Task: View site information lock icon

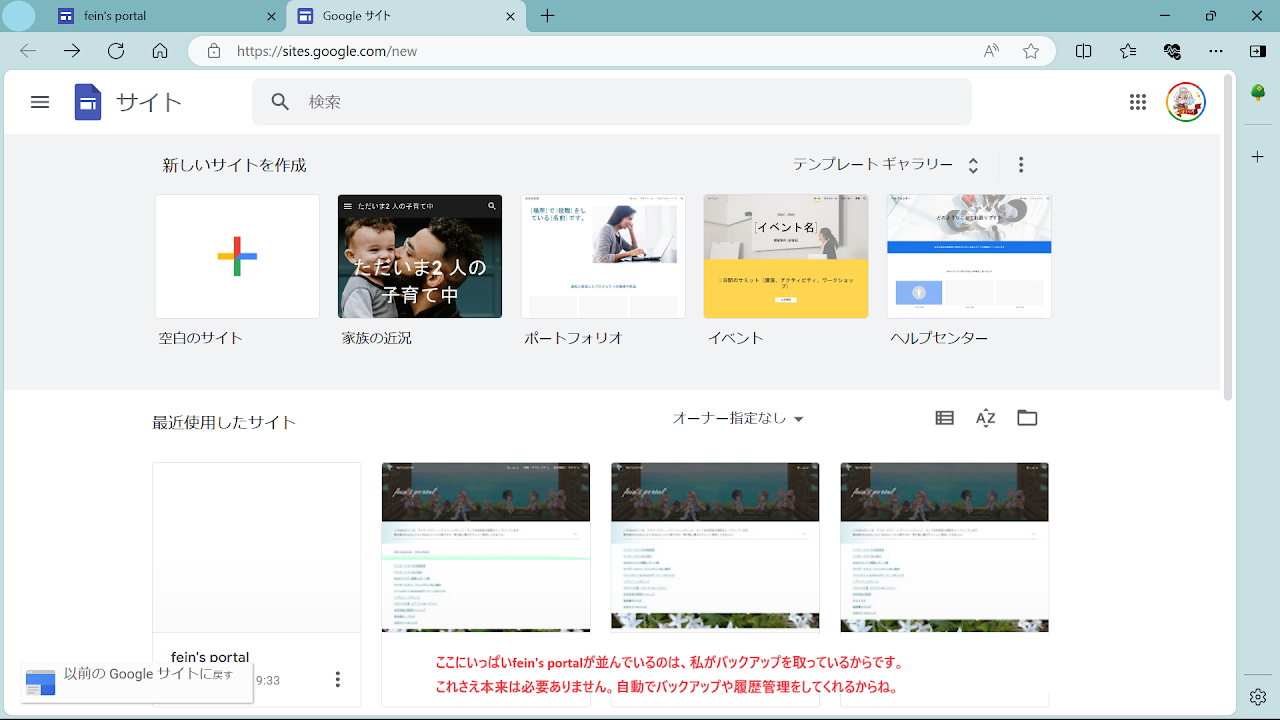Action: pos(213,51)
